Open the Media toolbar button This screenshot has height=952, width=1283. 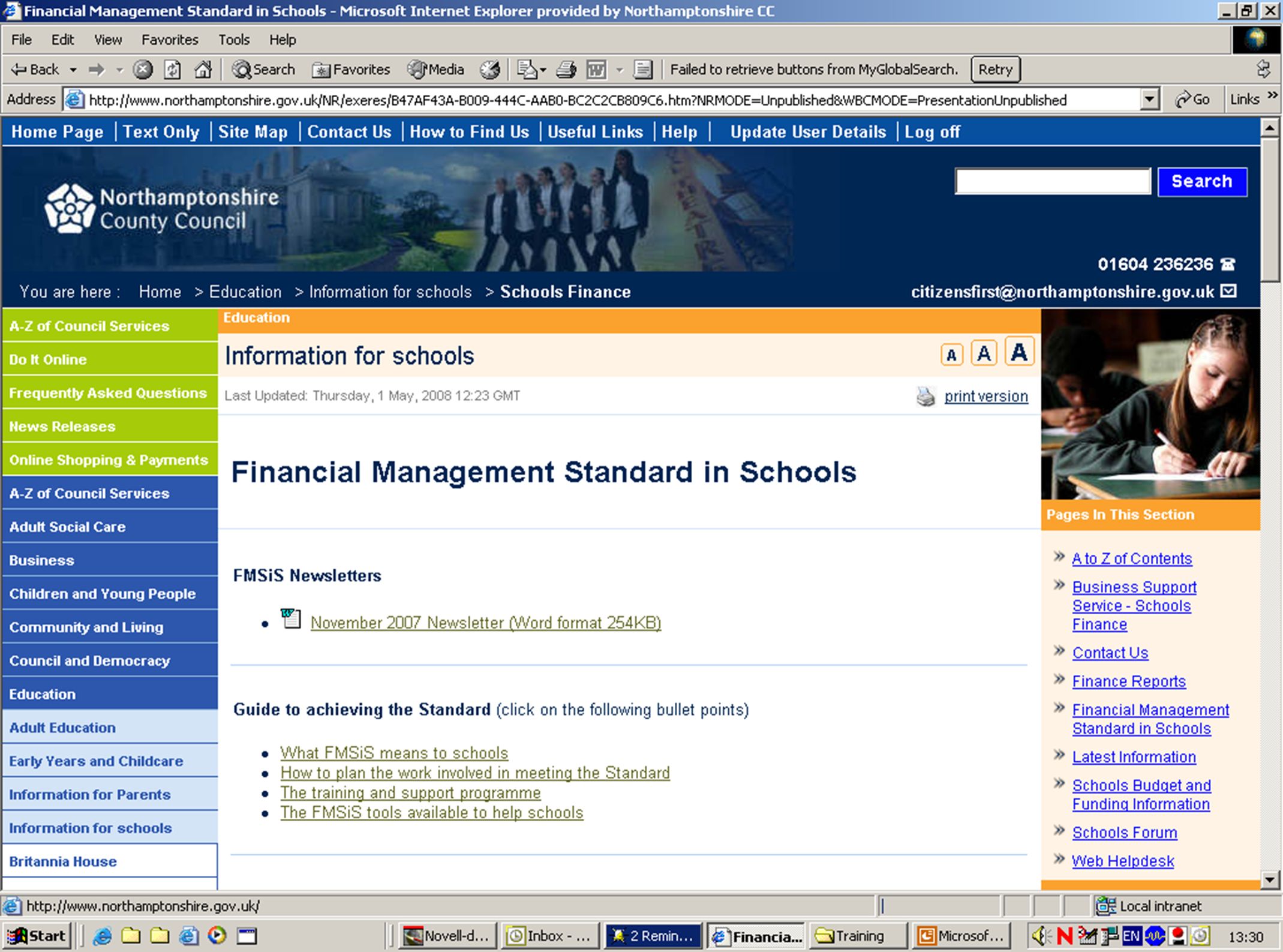[x=435, y=70]
